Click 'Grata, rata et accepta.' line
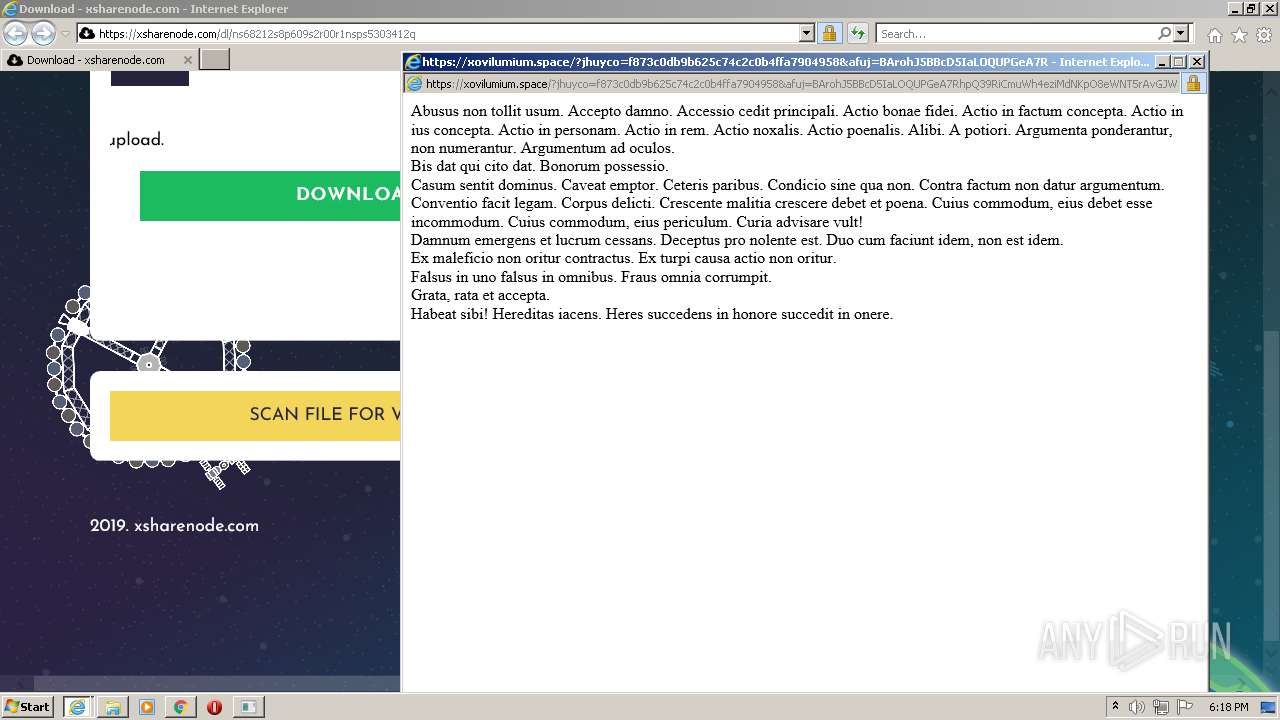 coord(480,296)
